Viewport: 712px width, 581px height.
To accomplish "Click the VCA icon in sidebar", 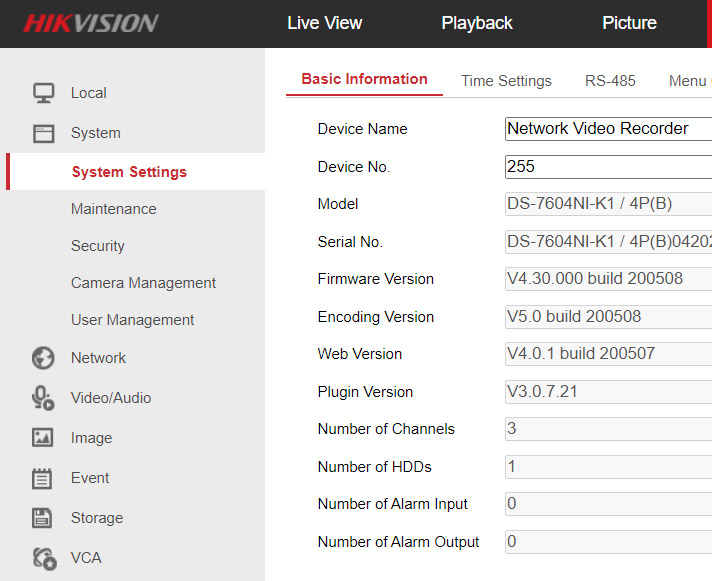I will (x=43, y=558).
